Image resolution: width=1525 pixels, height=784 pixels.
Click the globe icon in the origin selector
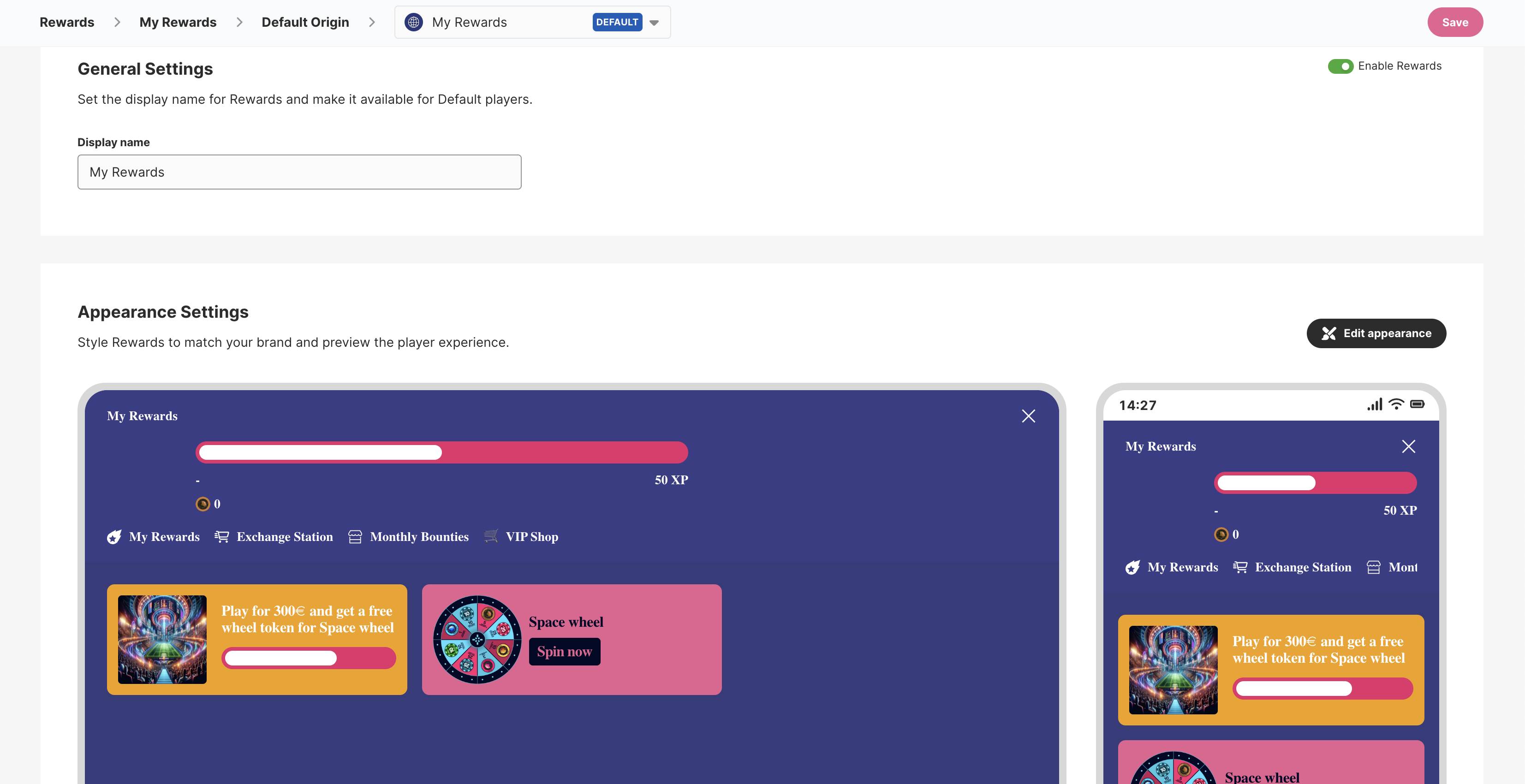[x=413, y=23]
